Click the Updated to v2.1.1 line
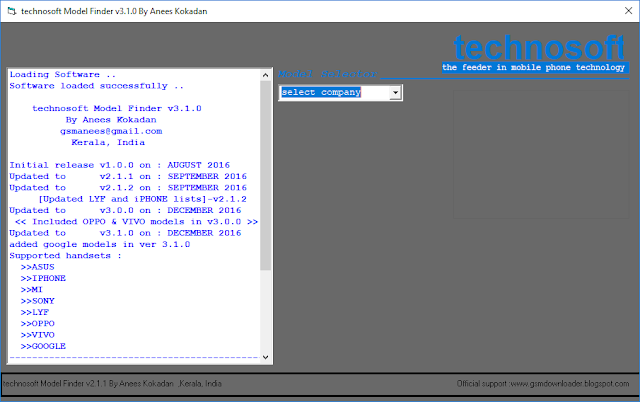The height and width of the screenshot is (402, 640). 128,176
